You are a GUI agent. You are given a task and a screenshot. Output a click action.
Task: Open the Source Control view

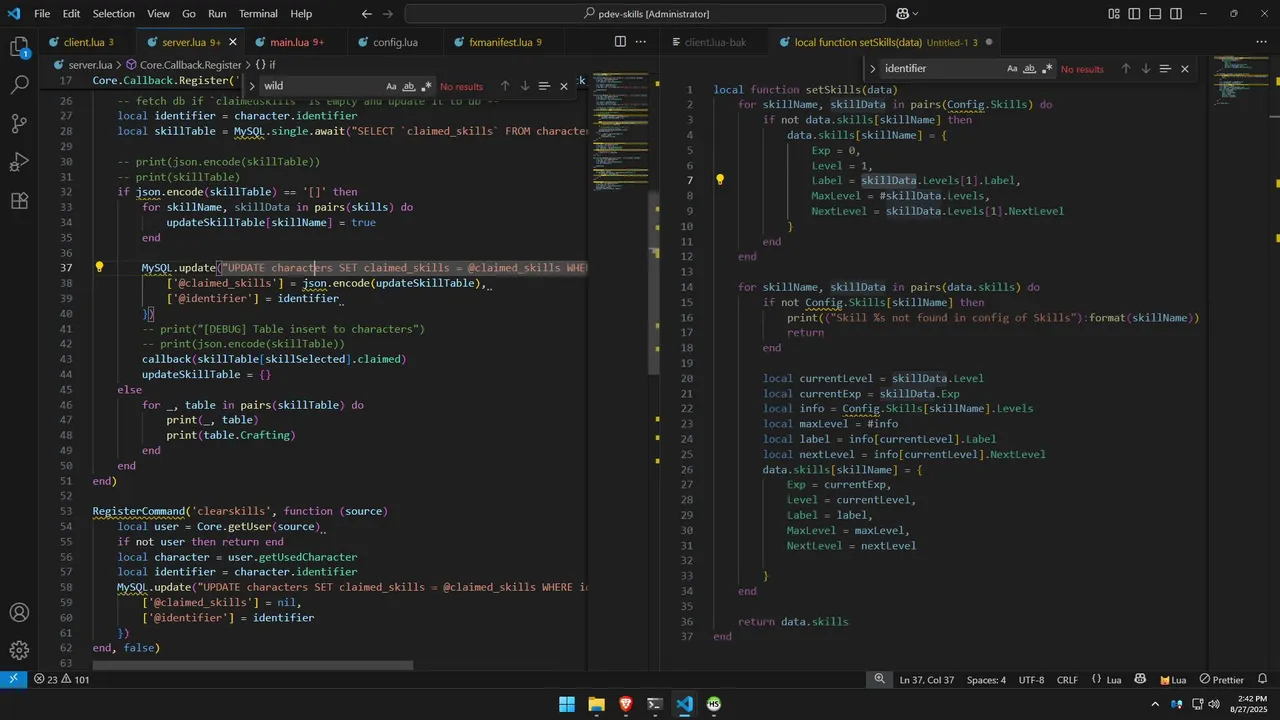pos(19,124)
